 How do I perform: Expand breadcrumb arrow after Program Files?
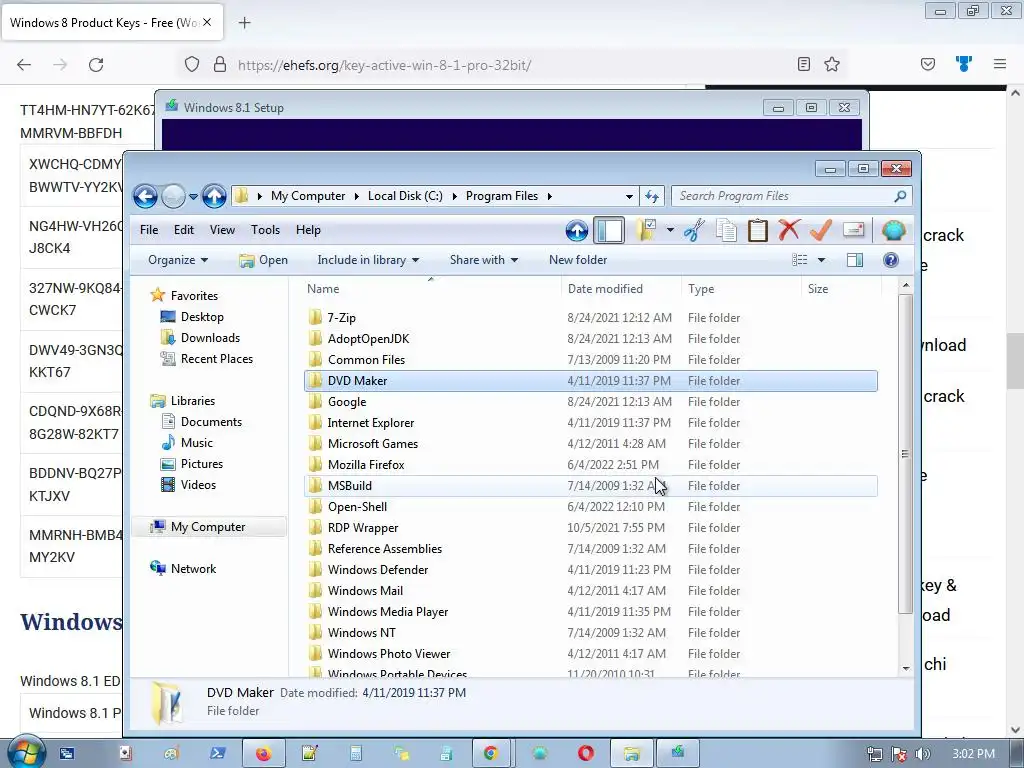pos(550,196)
